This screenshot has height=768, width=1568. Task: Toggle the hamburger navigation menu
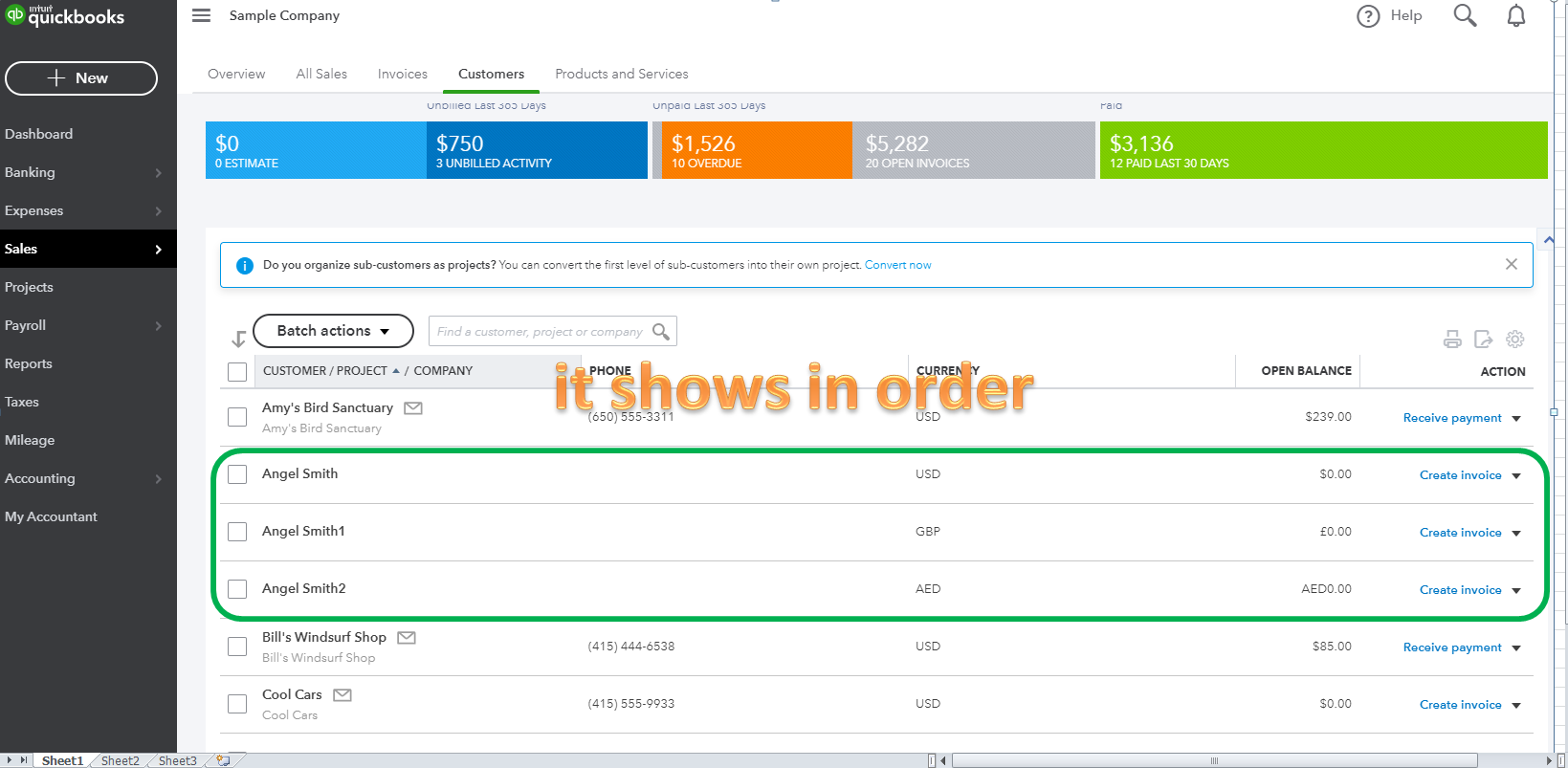[201, 15]
